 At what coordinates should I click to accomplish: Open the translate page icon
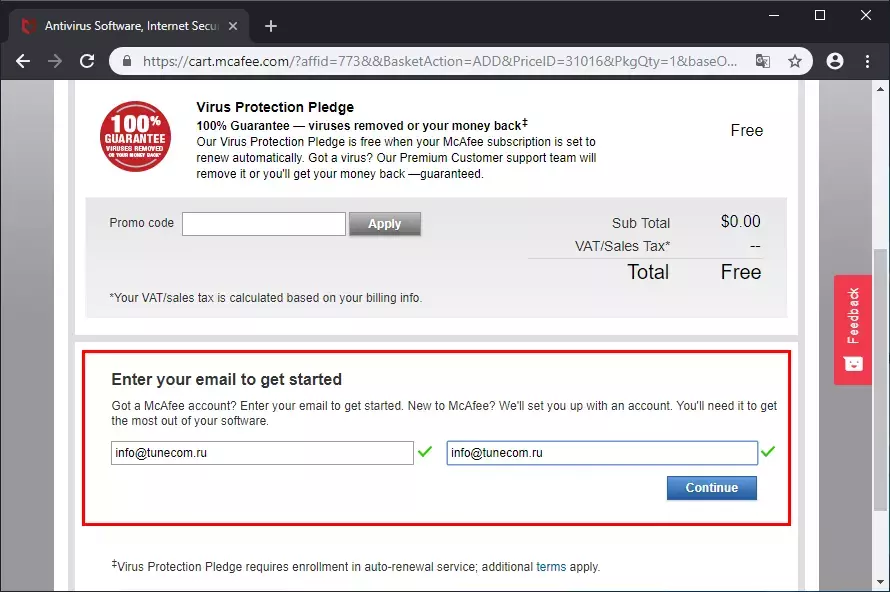coord(763,61)
